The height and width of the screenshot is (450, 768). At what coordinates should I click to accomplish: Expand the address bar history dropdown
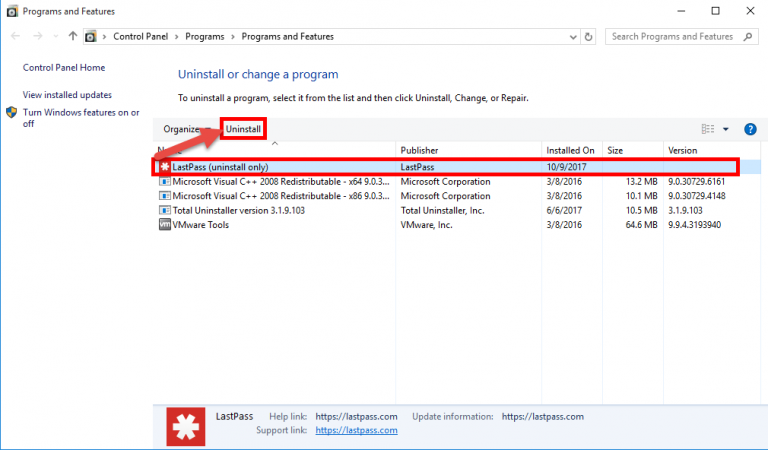(573, 37)
